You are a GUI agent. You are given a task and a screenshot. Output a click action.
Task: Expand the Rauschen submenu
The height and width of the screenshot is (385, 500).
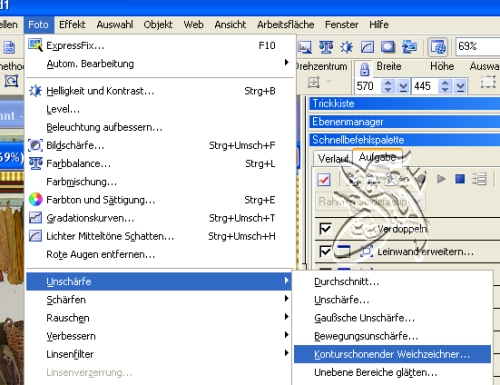pos(159,318)
